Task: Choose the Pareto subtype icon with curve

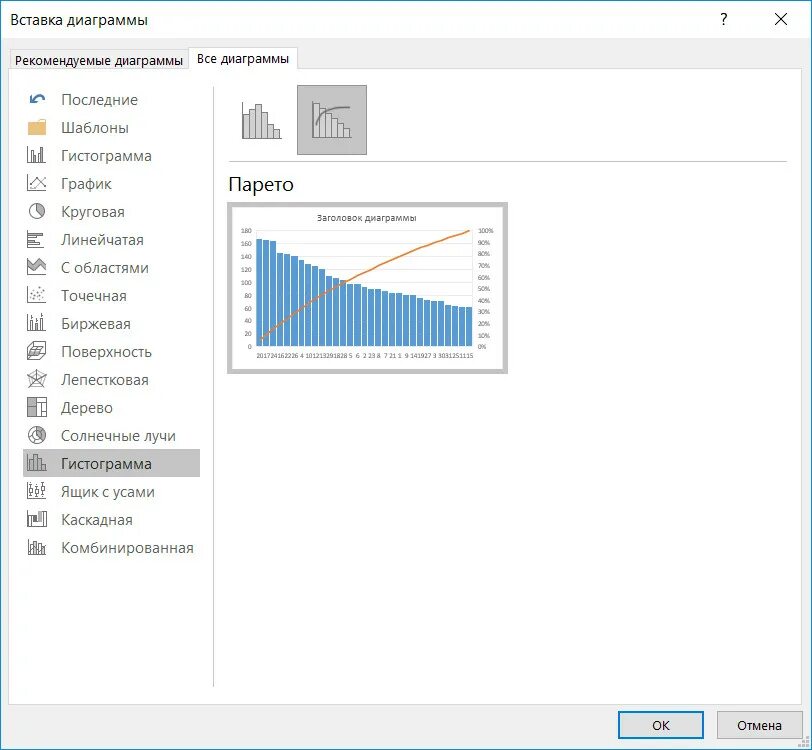Action: point(332,120)
